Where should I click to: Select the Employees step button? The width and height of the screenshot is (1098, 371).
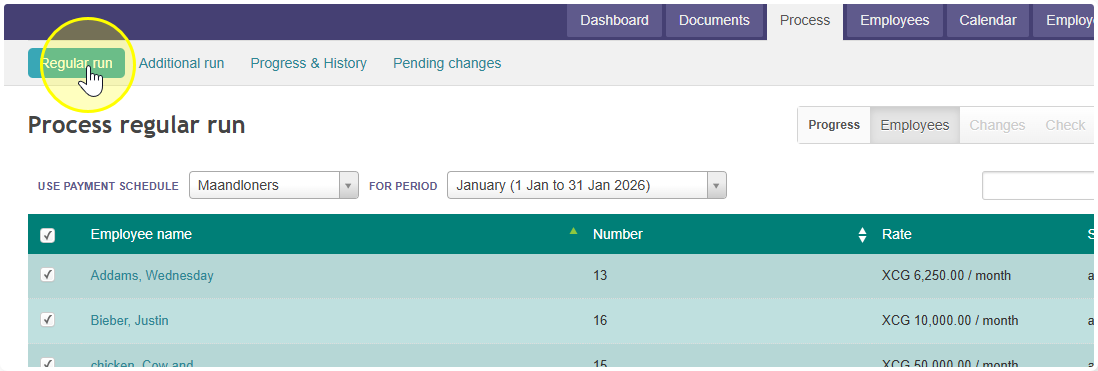point(915,125)
